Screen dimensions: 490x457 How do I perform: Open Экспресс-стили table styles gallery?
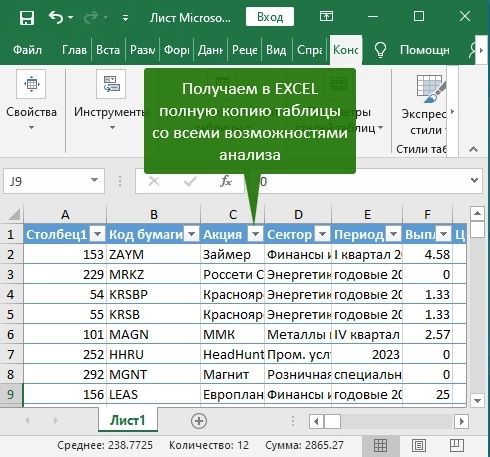pos(424,106)
